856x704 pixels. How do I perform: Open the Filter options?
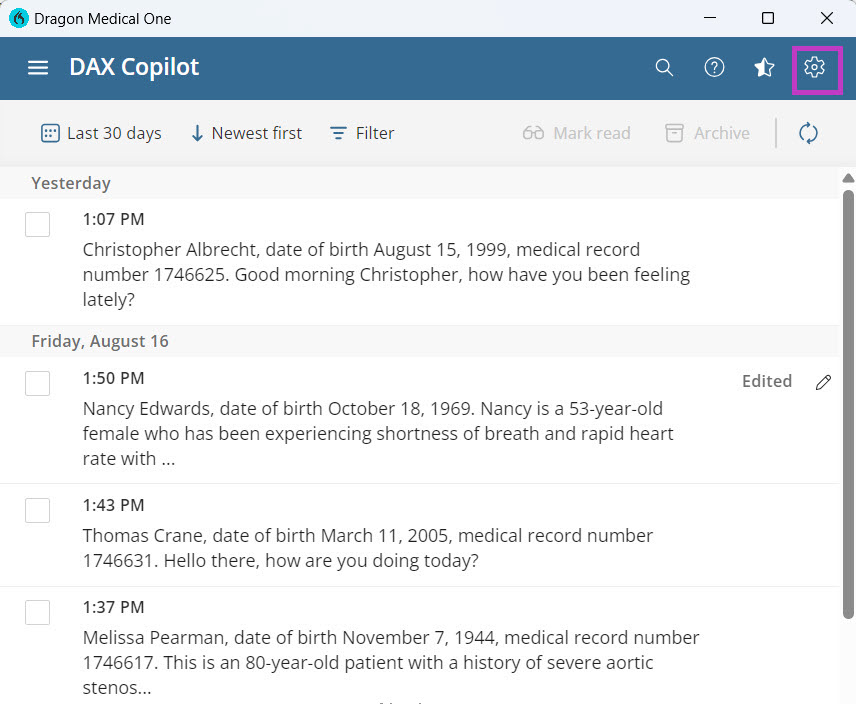[x=362, y=133]
